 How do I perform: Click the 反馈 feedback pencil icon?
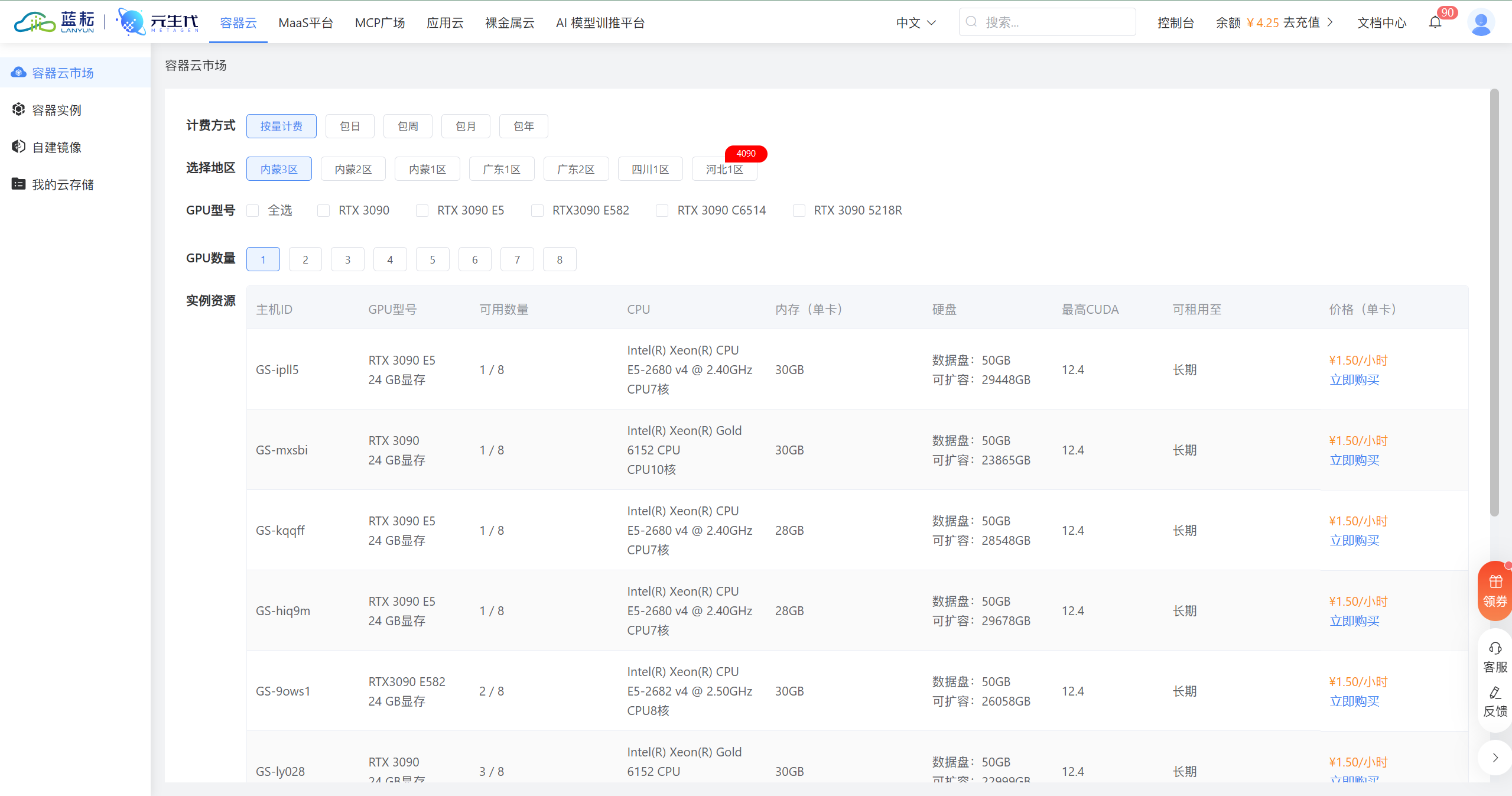(x=1495, y=693)
